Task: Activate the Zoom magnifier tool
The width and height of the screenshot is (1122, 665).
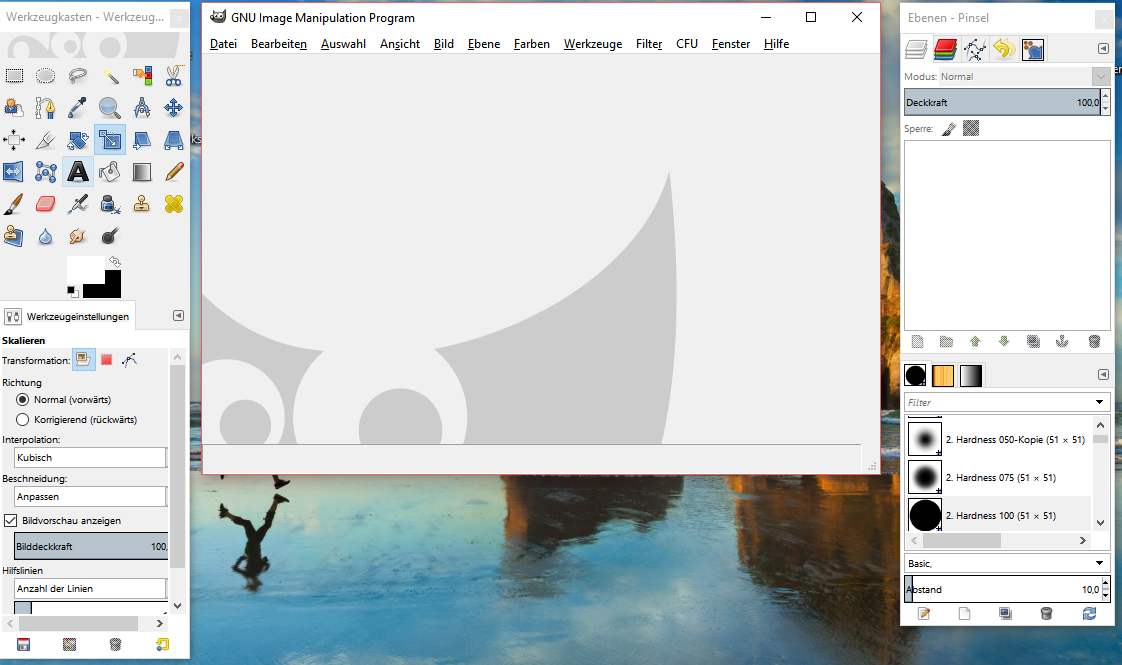Action: (x=109, y=108)
